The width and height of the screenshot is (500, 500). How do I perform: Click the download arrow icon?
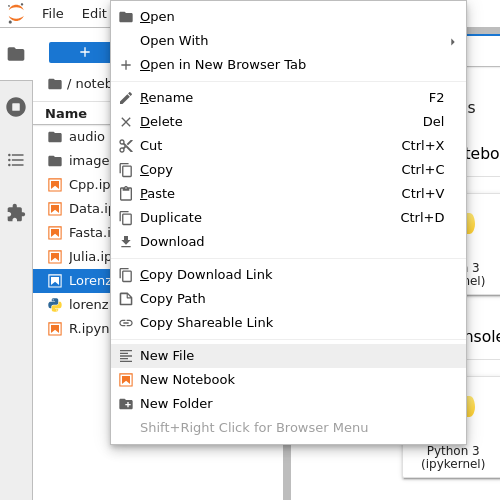(x=126, y=242)
